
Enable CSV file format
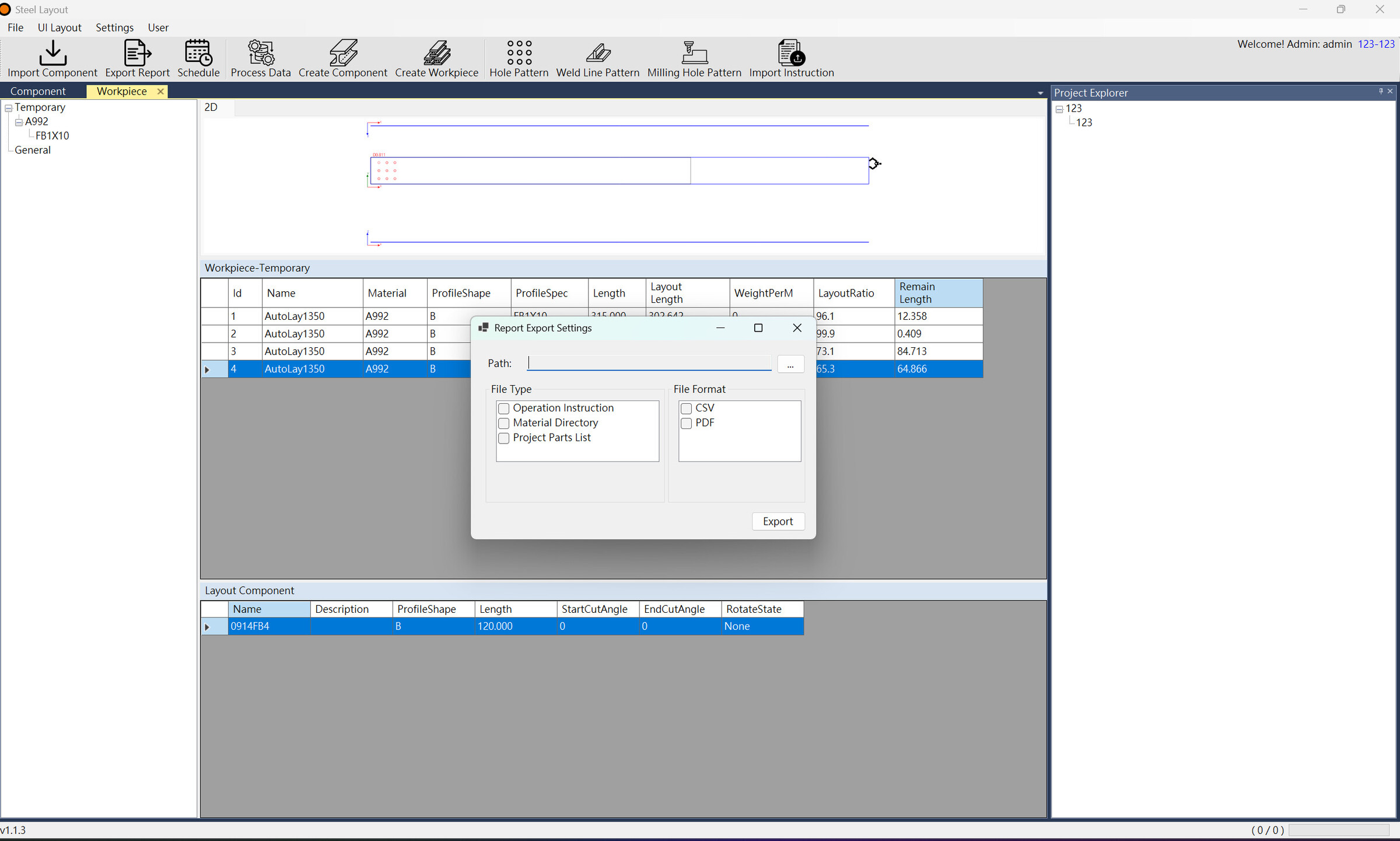tap(687, 409)
